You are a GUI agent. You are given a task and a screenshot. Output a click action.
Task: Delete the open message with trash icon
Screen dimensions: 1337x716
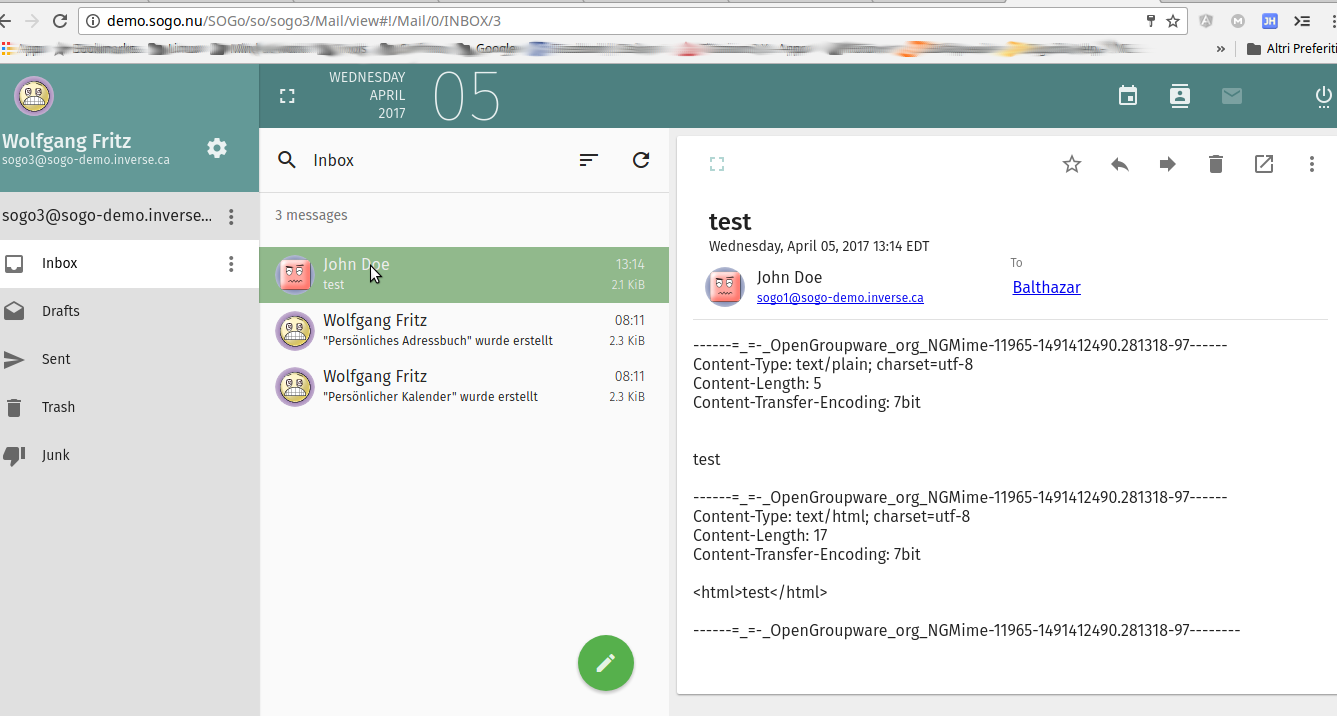tap(1216, 164)
